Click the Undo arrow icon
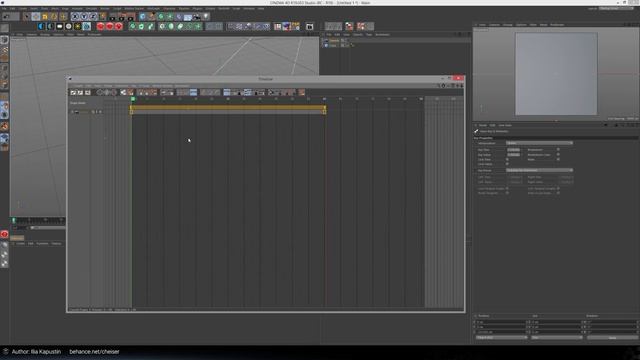The image size is (640, 360). coord(6,17)
